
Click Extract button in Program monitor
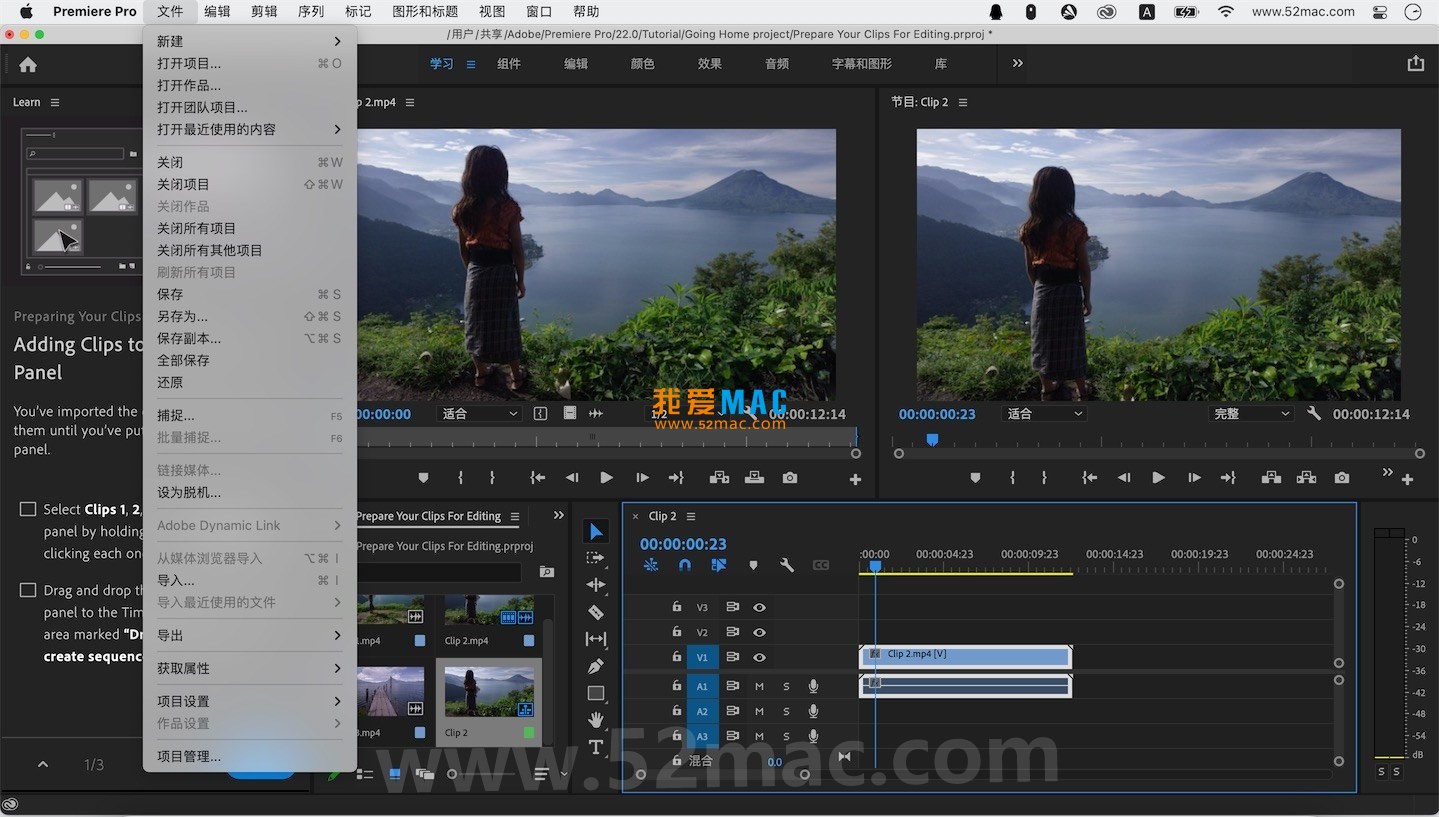[1307, 478]
